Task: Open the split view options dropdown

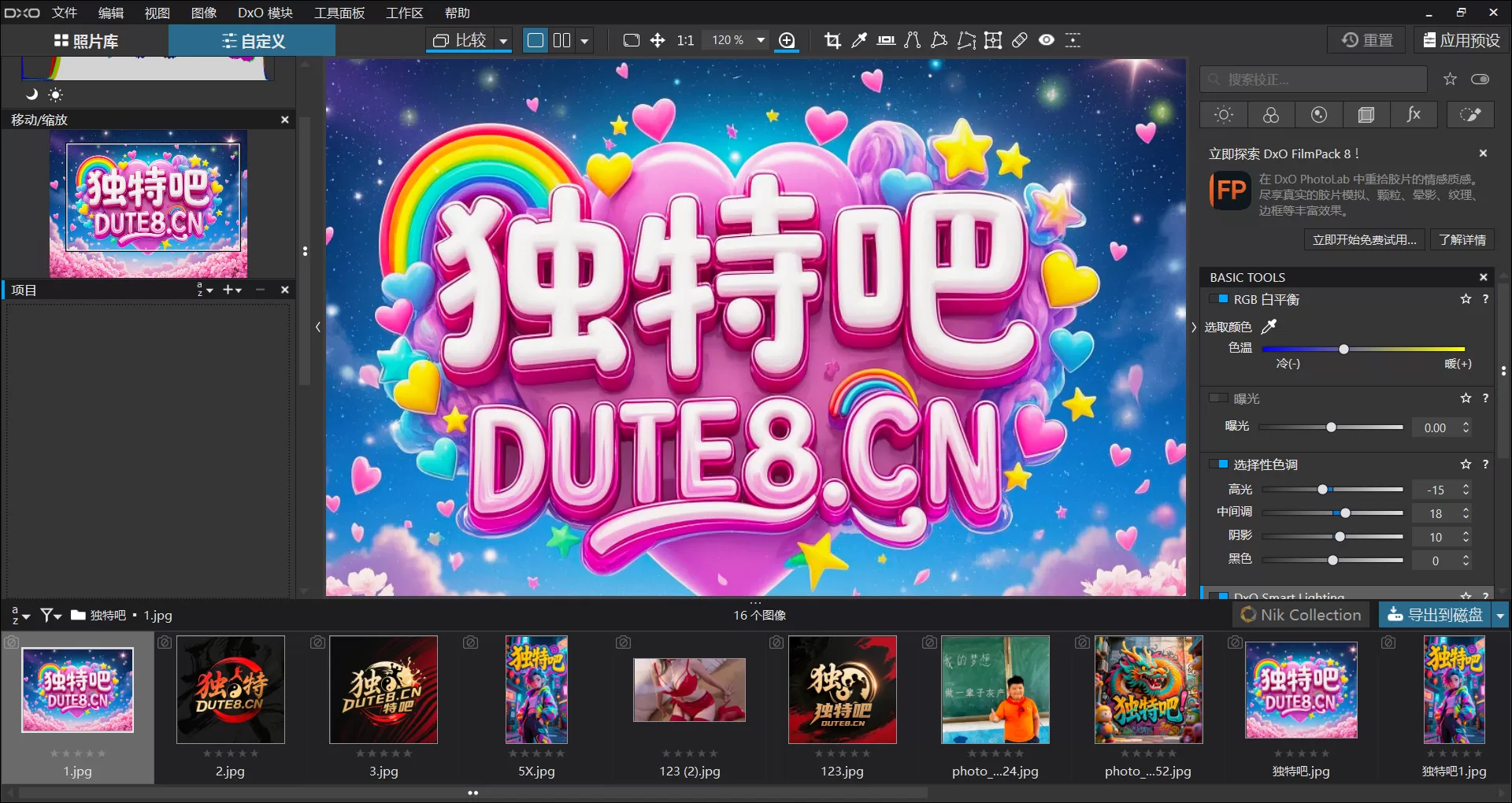Action: (x=584, y=40)
